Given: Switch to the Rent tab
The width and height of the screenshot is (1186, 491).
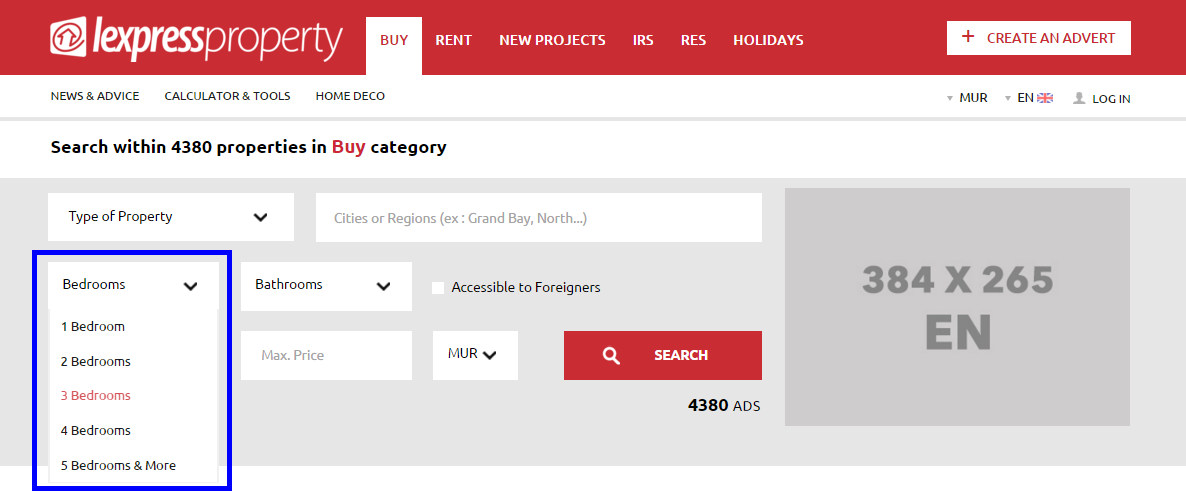Looking at the screenshot, I should [454, 40].
